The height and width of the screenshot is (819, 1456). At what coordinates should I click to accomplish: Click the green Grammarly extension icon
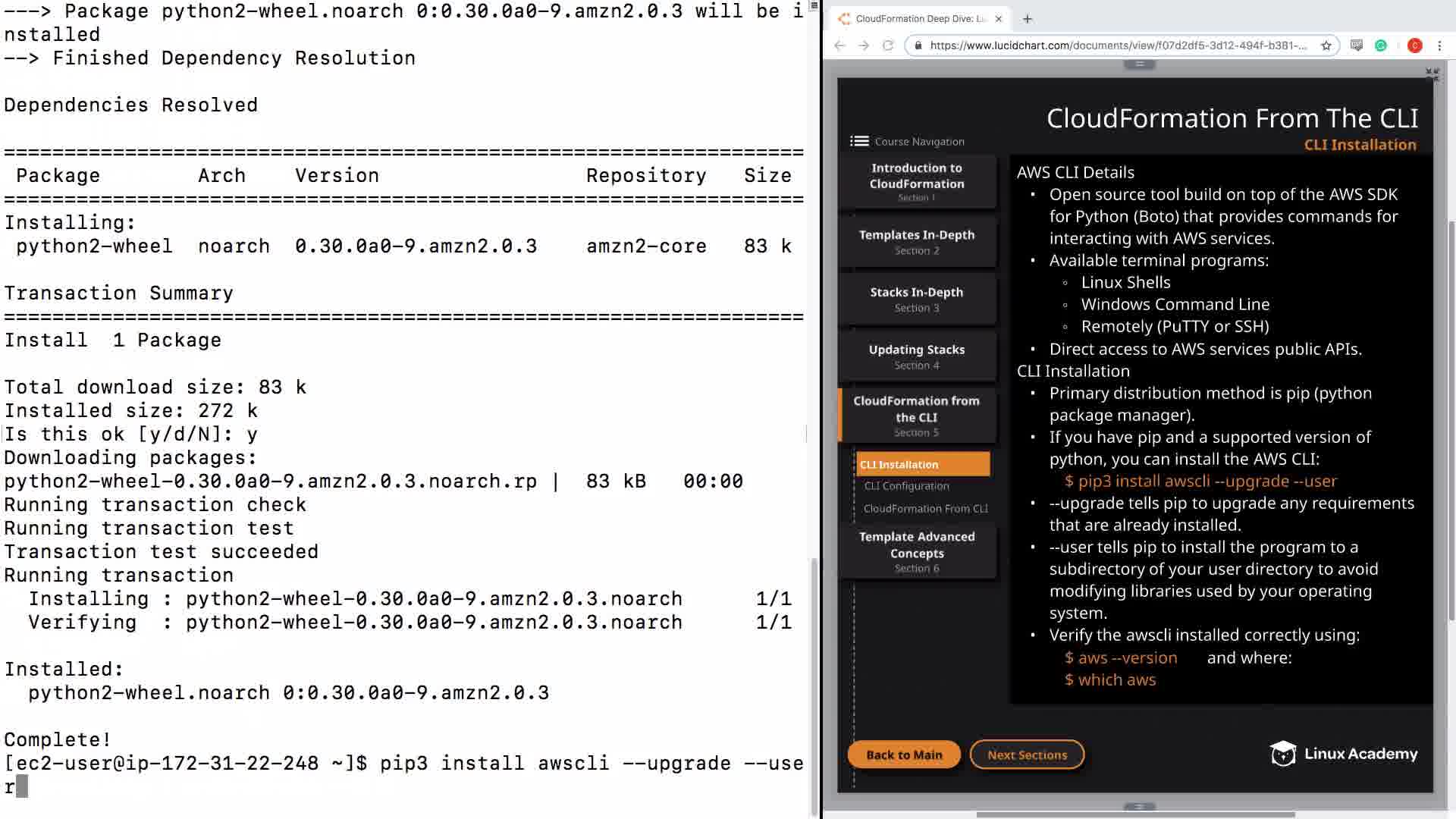click(x=1381, y=45)
